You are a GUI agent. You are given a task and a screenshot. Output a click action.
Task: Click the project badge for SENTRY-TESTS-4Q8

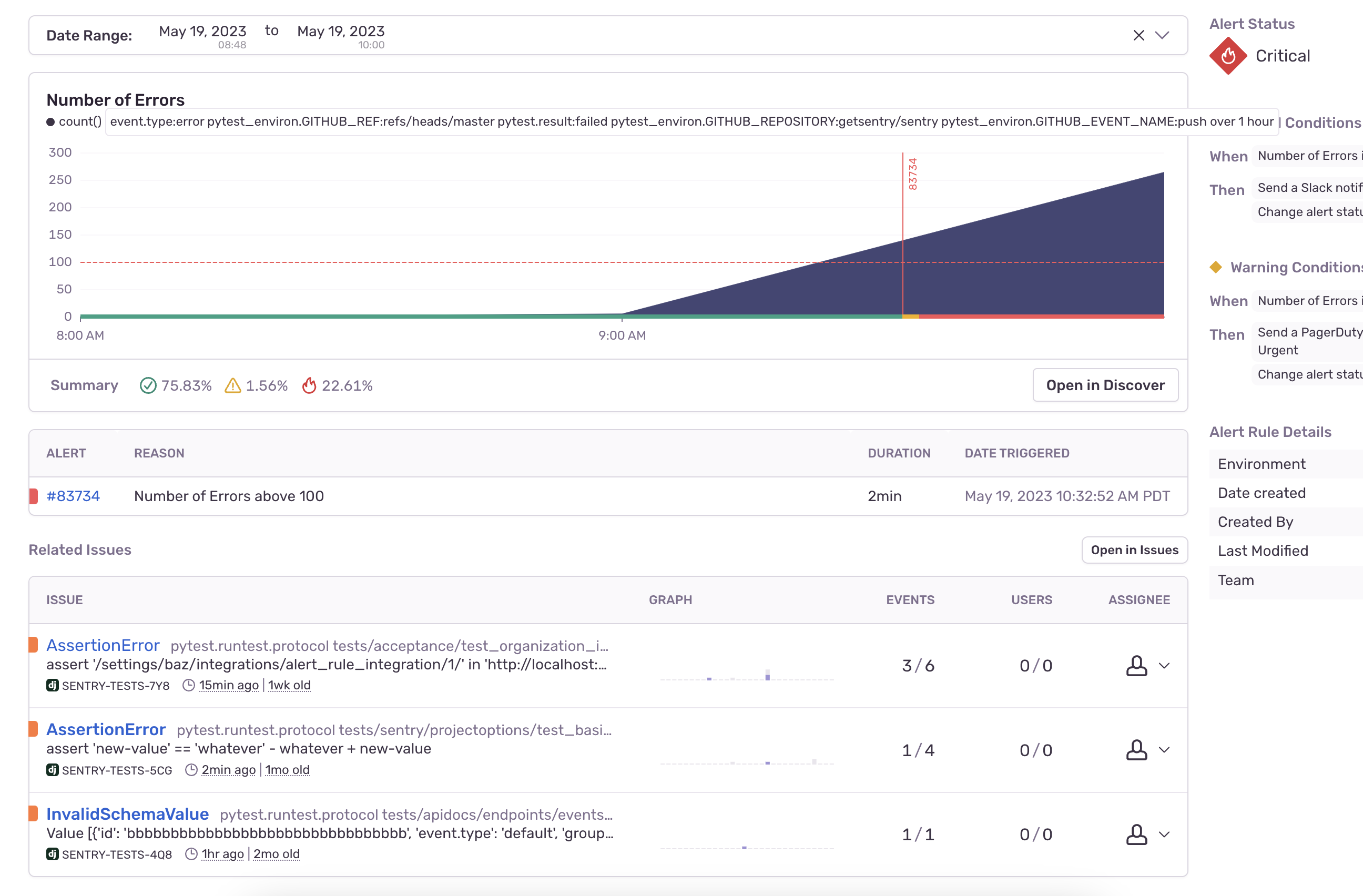click(52, 853)
